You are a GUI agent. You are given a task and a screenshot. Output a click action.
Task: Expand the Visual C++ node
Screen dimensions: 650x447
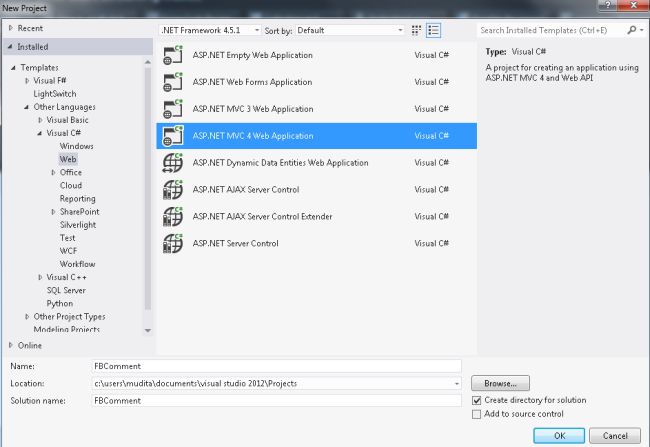[40, 277]
